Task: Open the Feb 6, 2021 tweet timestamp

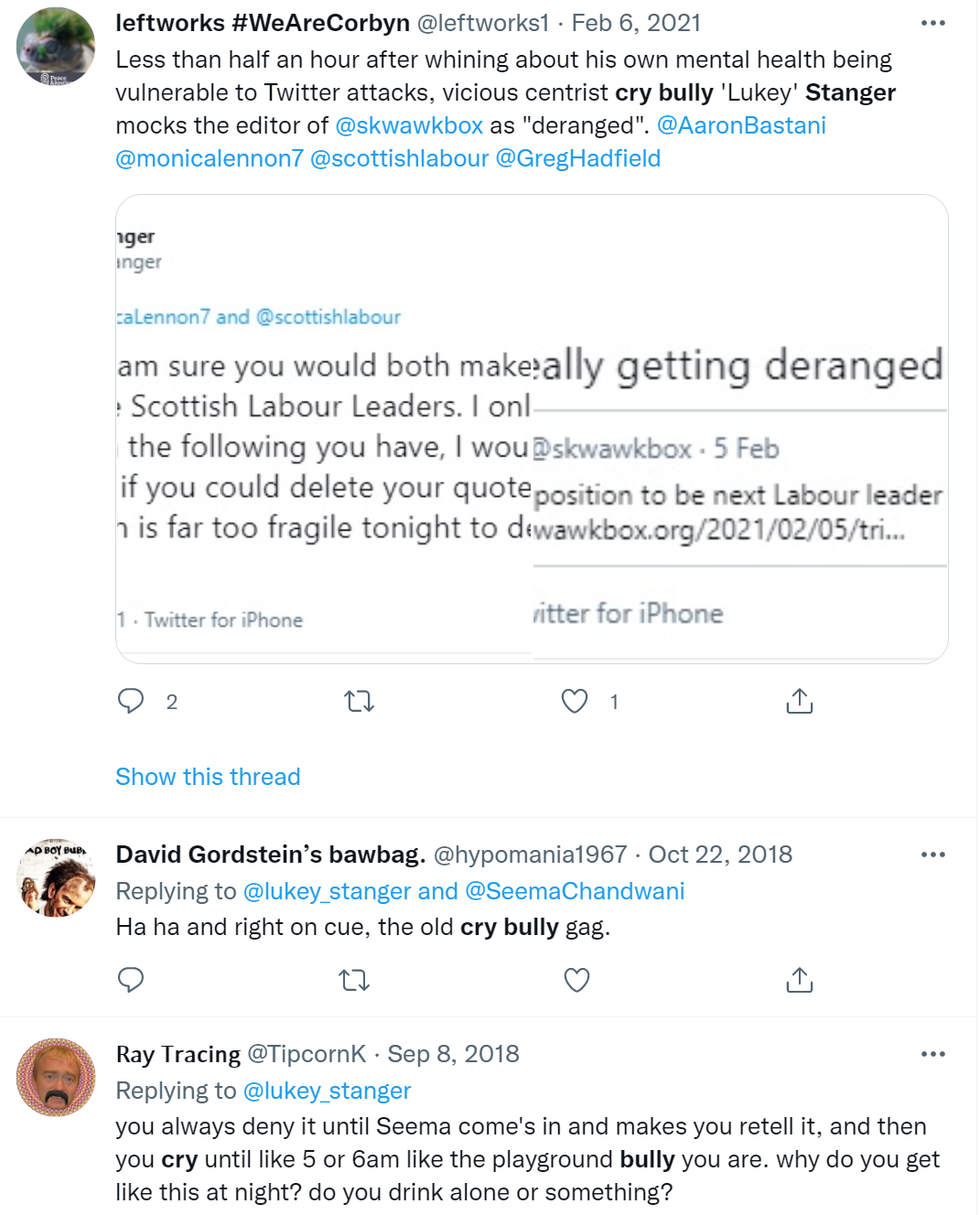Action: (636, 23)
